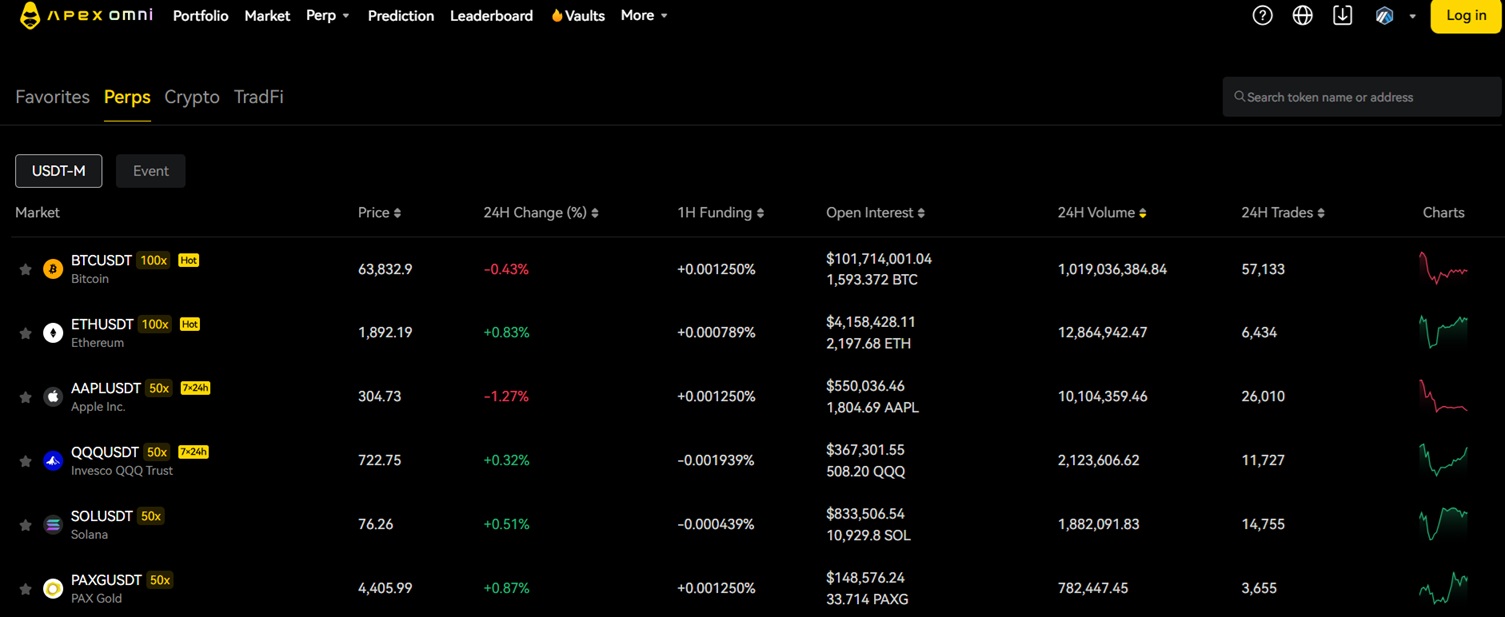1505x617 pixels.
Task: Open the AAPLUSDT mini chart
Action: pyautogui.click(x=1443, y=396)
